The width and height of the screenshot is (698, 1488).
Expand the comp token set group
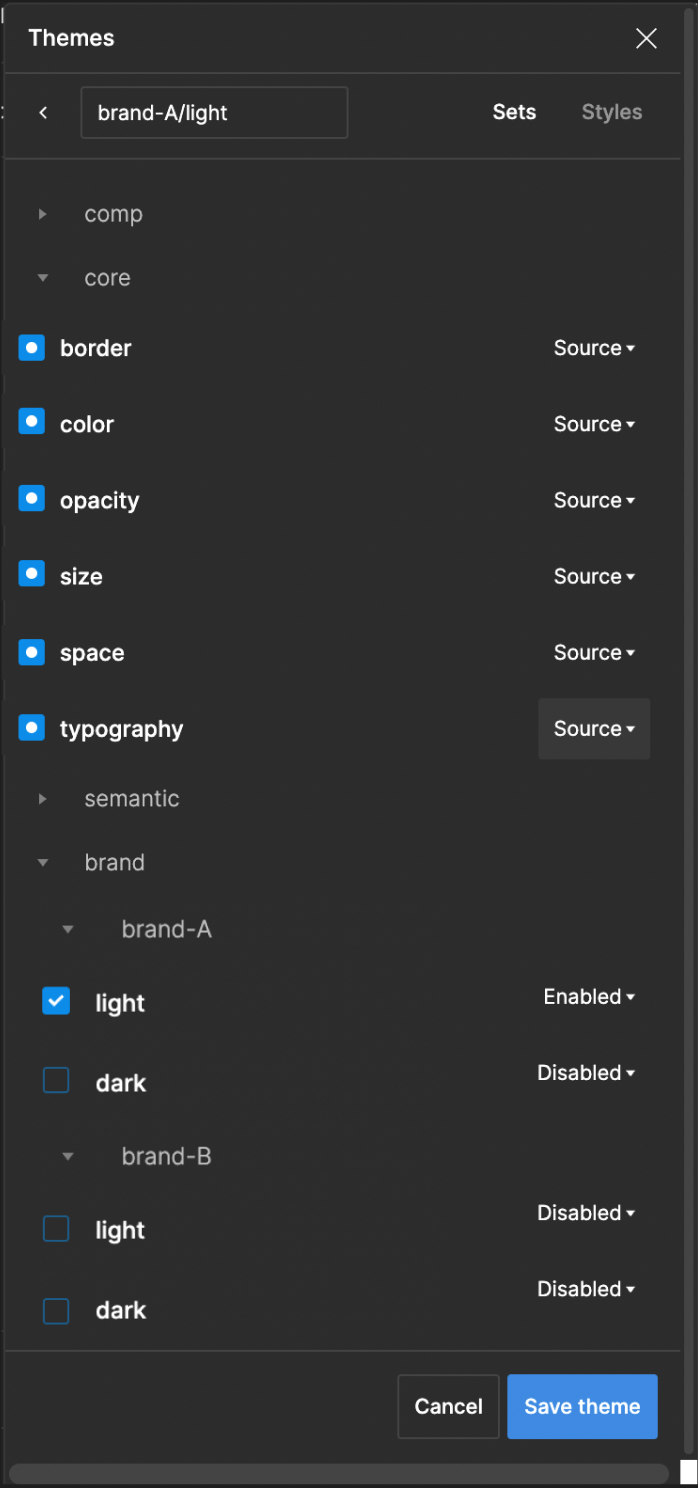click(43, 213)
